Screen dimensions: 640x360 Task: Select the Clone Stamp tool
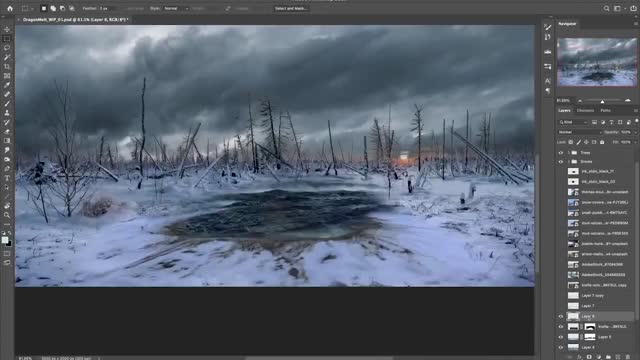point(7,113)
